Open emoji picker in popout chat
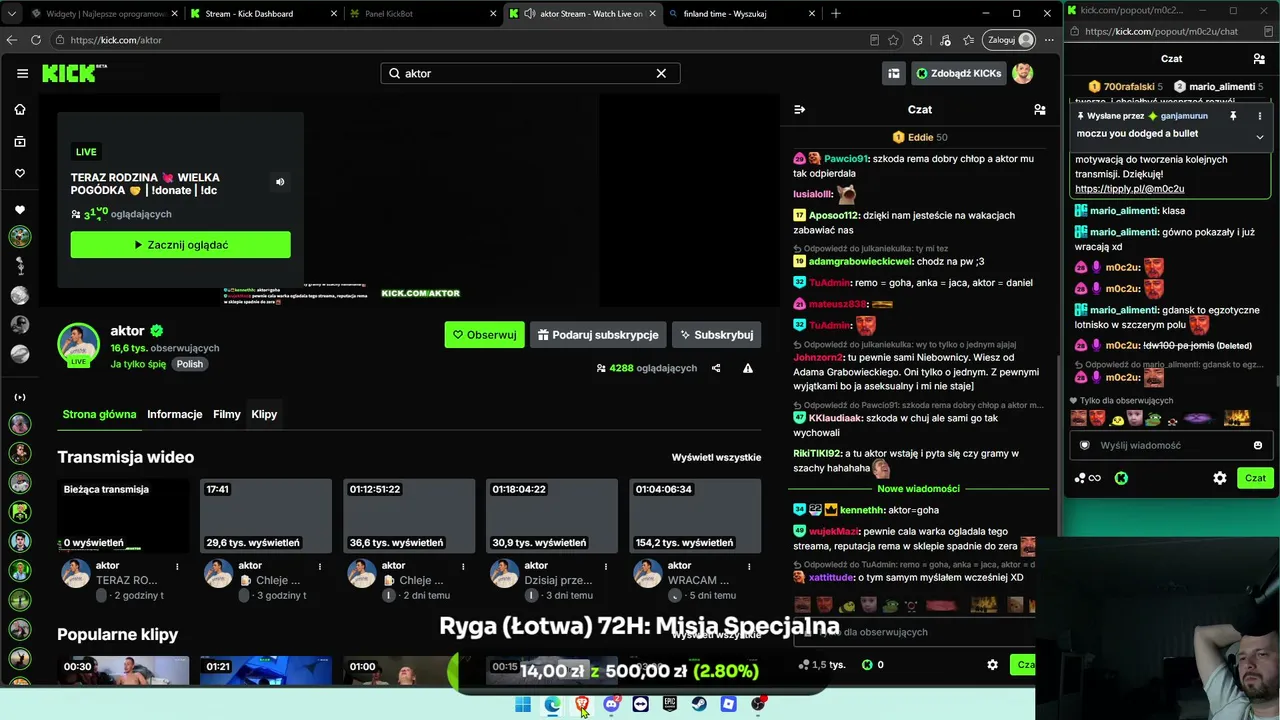The image size is (1280, 720). click(1258, 445)
